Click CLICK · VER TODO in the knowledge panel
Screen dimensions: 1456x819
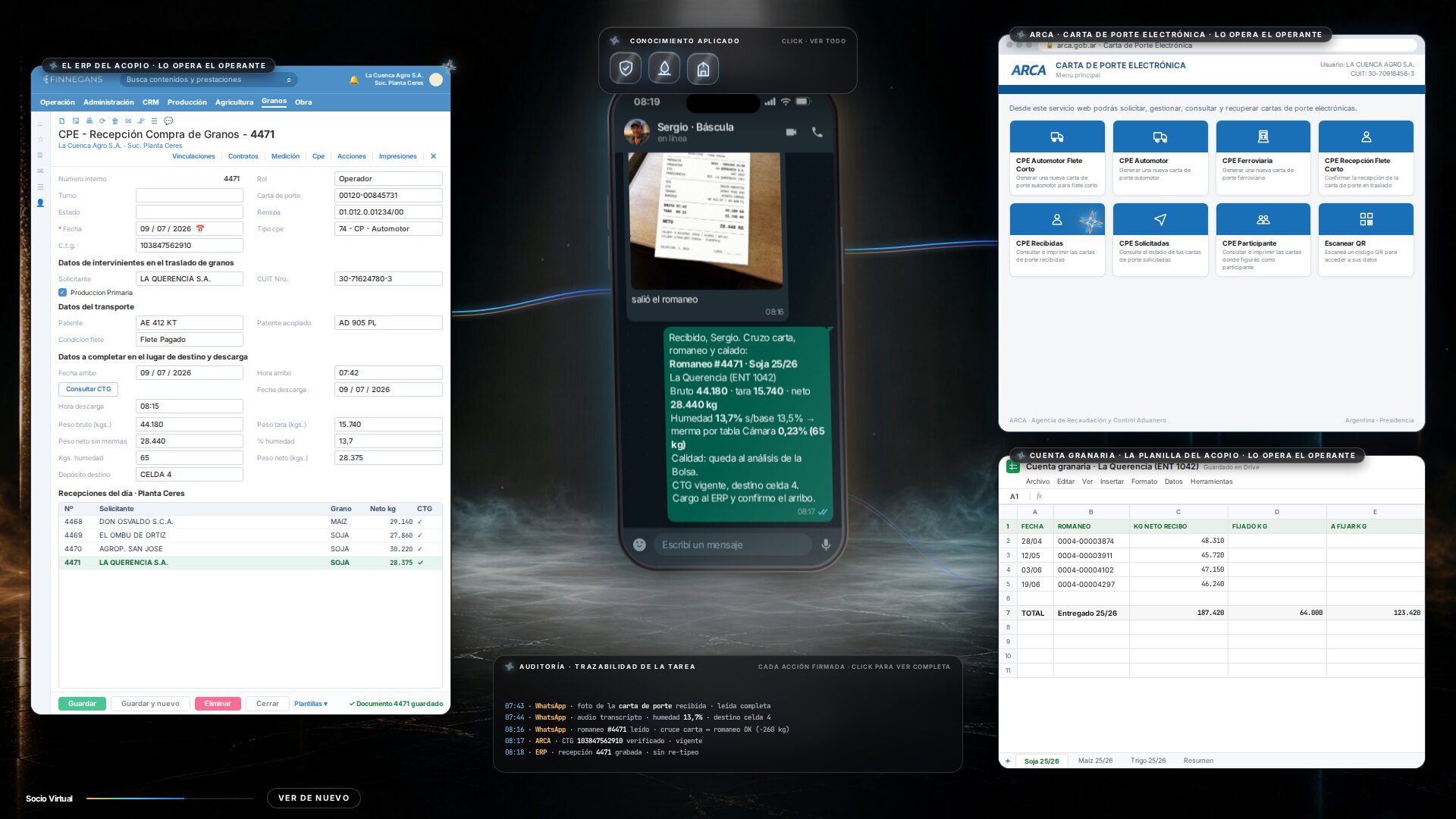(x=814, y=41)
